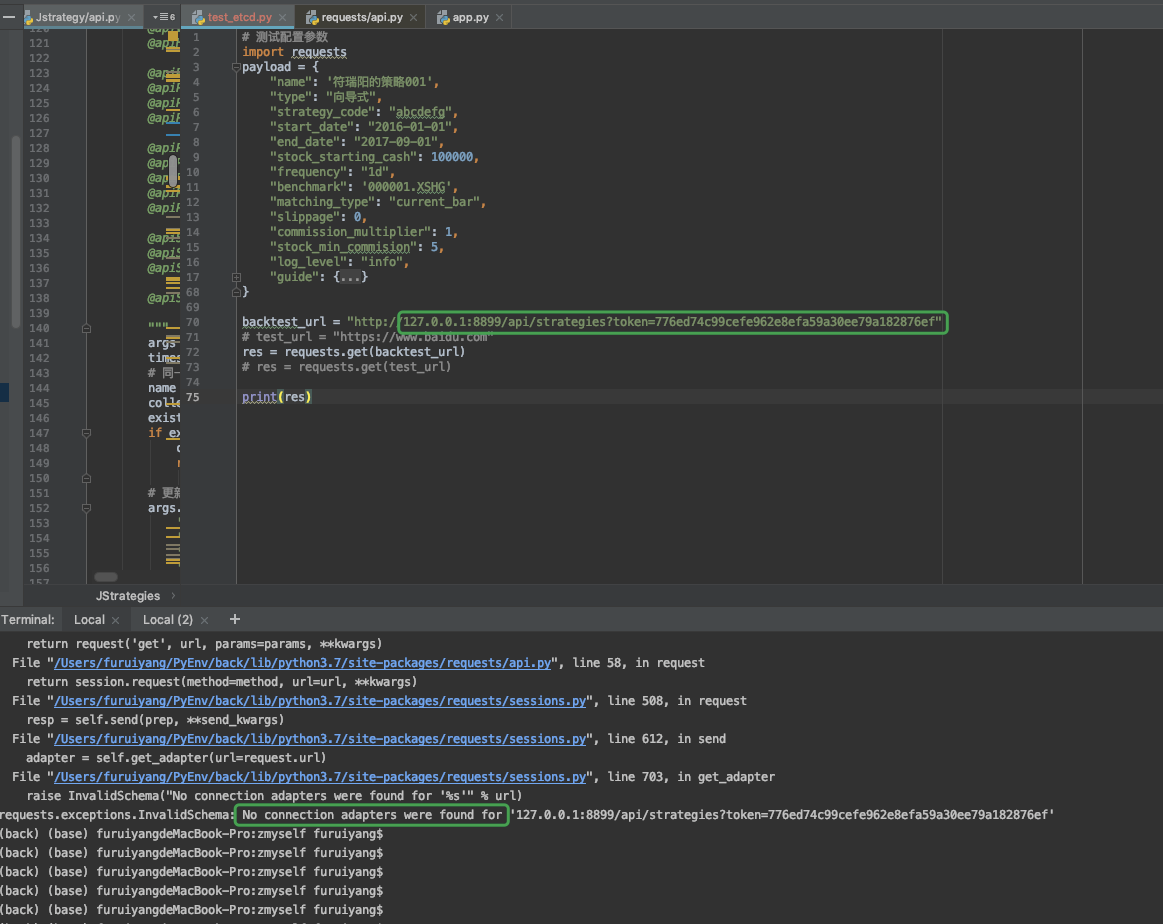
Task: Select the Local terminal tab
Action: click(89, 619)
